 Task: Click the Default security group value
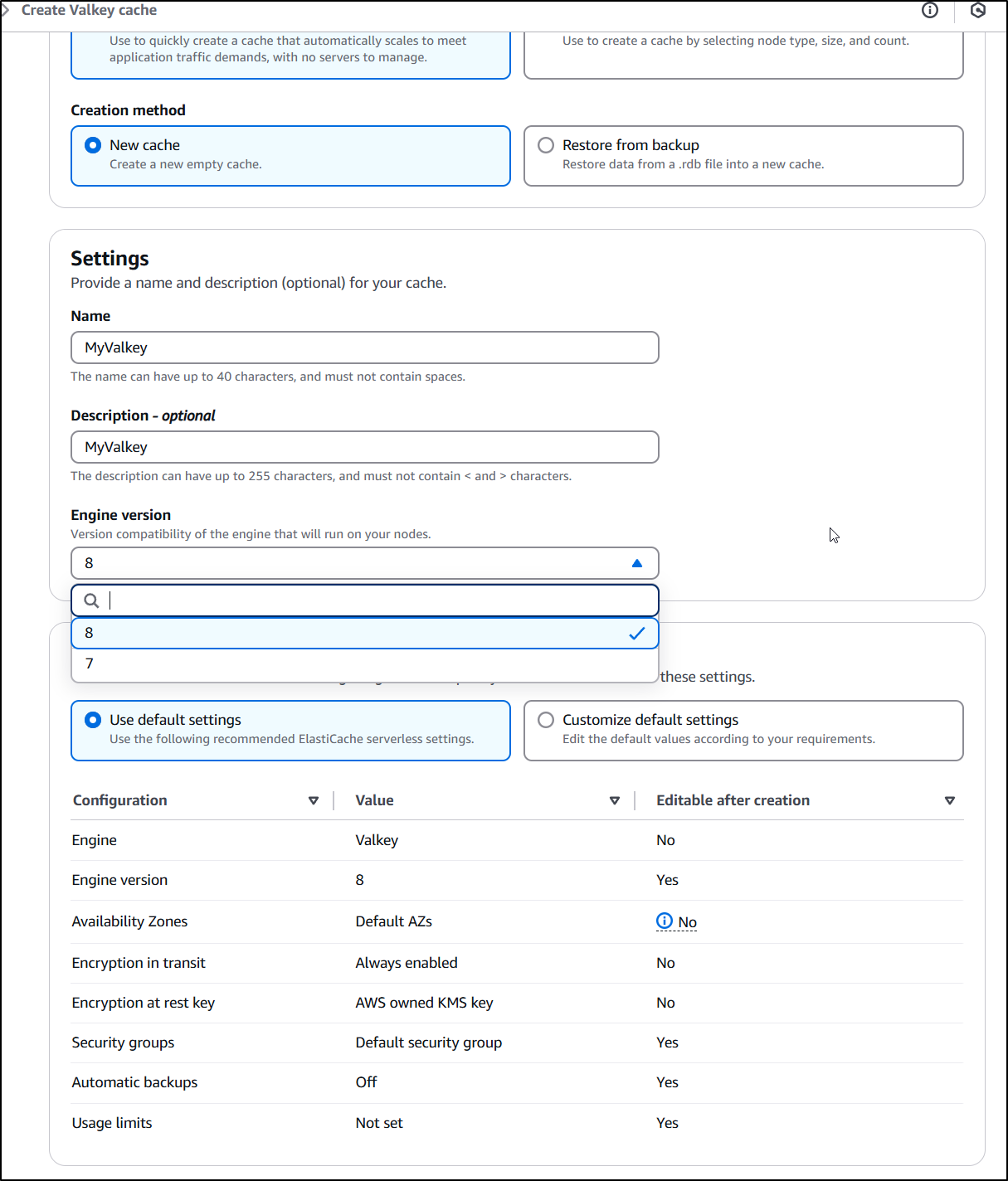pyautogui.click(x=429, y=1042)
